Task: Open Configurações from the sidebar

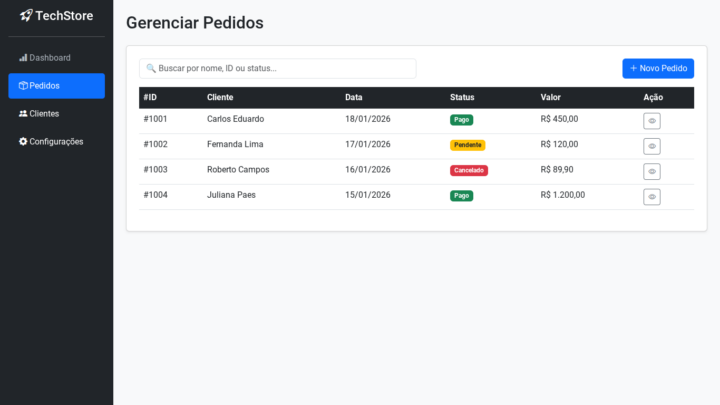Action: click(56, 142)
